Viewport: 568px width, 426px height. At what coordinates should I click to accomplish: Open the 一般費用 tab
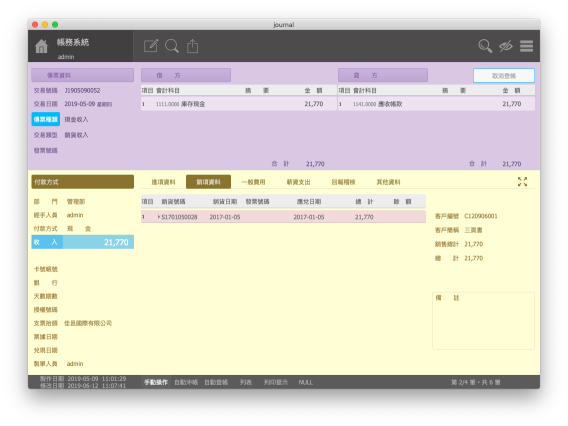point(253,182)
